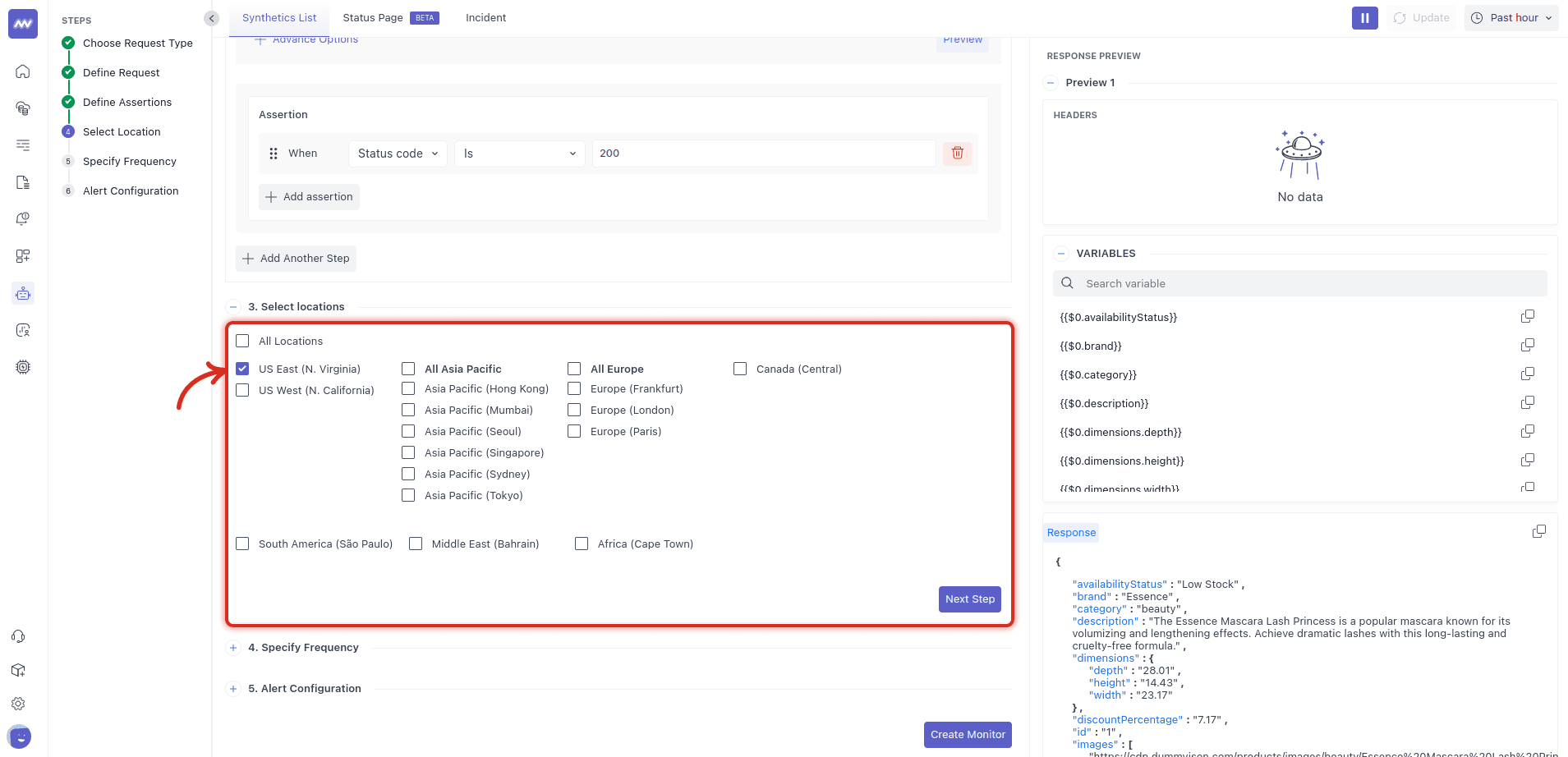
Task: Collapse the steps panel with chevron arrow
Action: pyautogui.click(x=212, y=18)
